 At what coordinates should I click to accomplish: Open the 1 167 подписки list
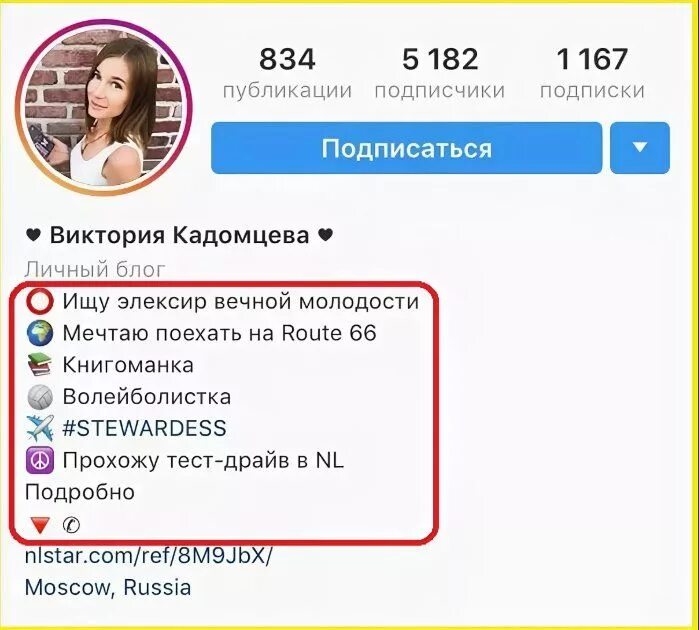click(x=592, y=73)
